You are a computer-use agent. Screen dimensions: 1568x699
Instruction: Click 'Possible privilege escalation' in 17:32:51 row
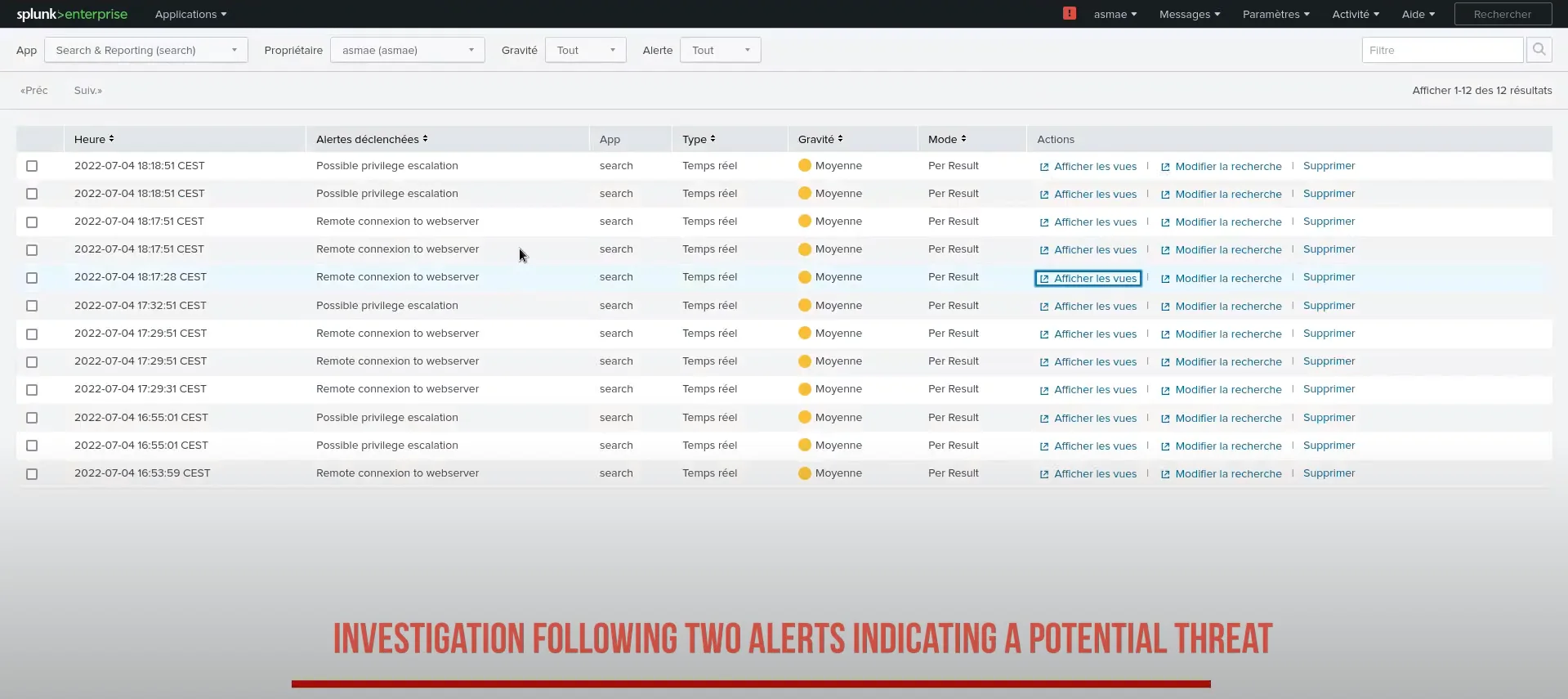[x=387, y=306]
